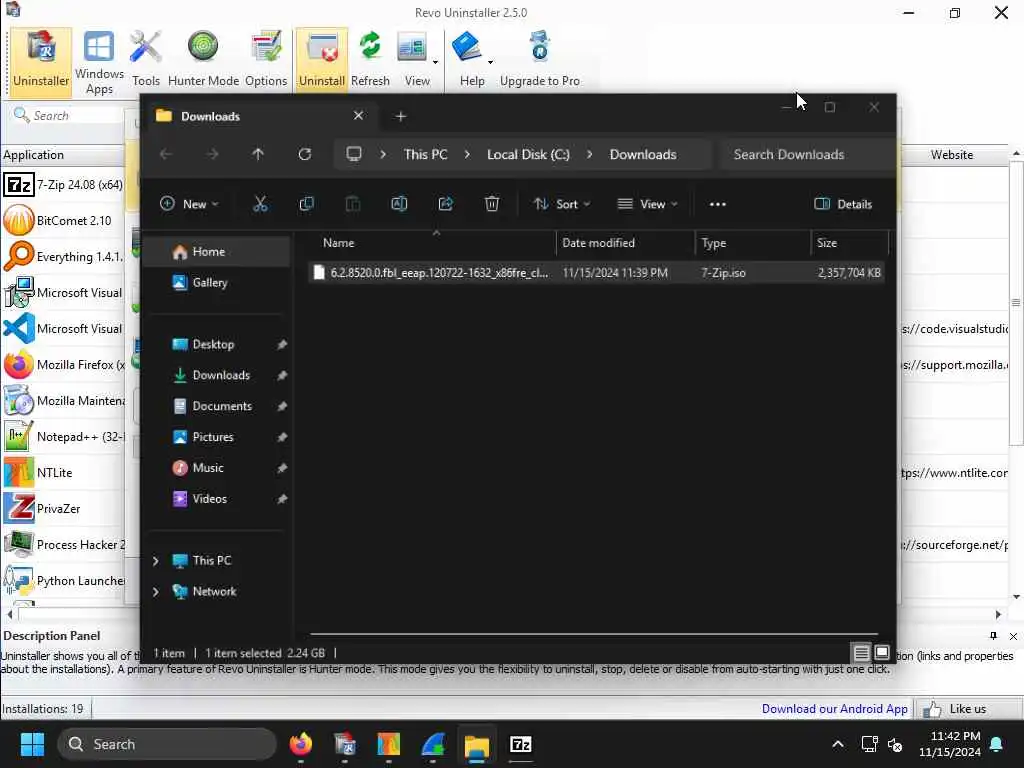Viewport: 1024px width, 768px height.
Task: Open Revo View button dropdown arrow
Action: click(x=435, y=63)
